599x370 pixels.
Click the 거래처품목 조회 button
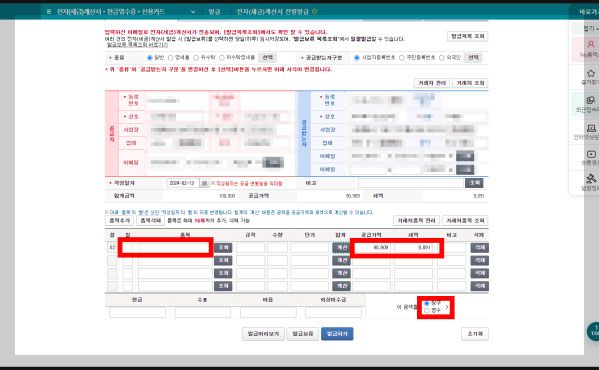[465, 221]
